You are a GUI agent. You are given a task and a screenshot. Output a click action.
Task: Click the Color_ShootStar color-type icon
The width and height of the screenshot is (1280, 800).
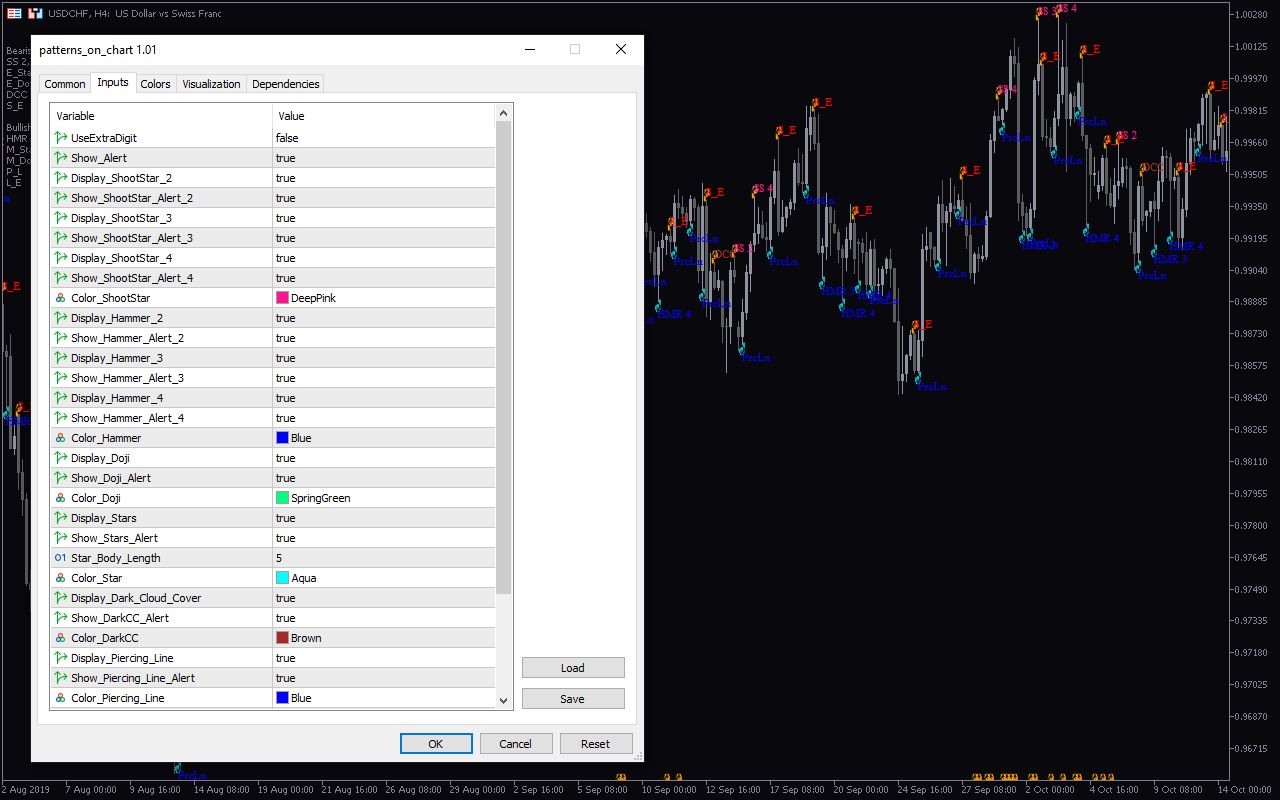pyautogui.click(x=61, y=298)
